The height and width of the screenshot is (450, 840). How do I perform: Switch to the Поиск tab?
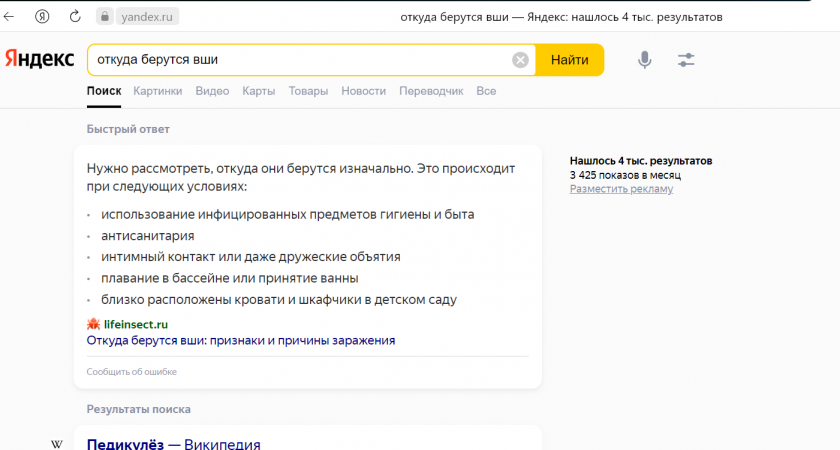pos(104,91)
